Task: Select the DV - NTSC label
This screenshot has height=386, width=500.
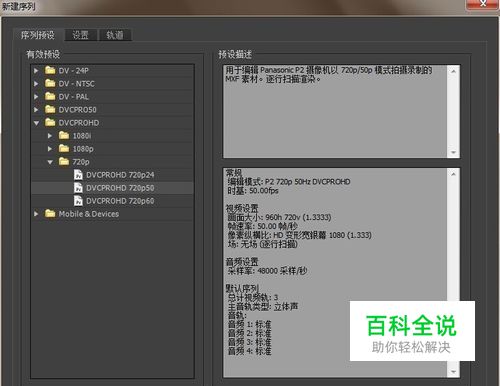Action: coord(77,84)
